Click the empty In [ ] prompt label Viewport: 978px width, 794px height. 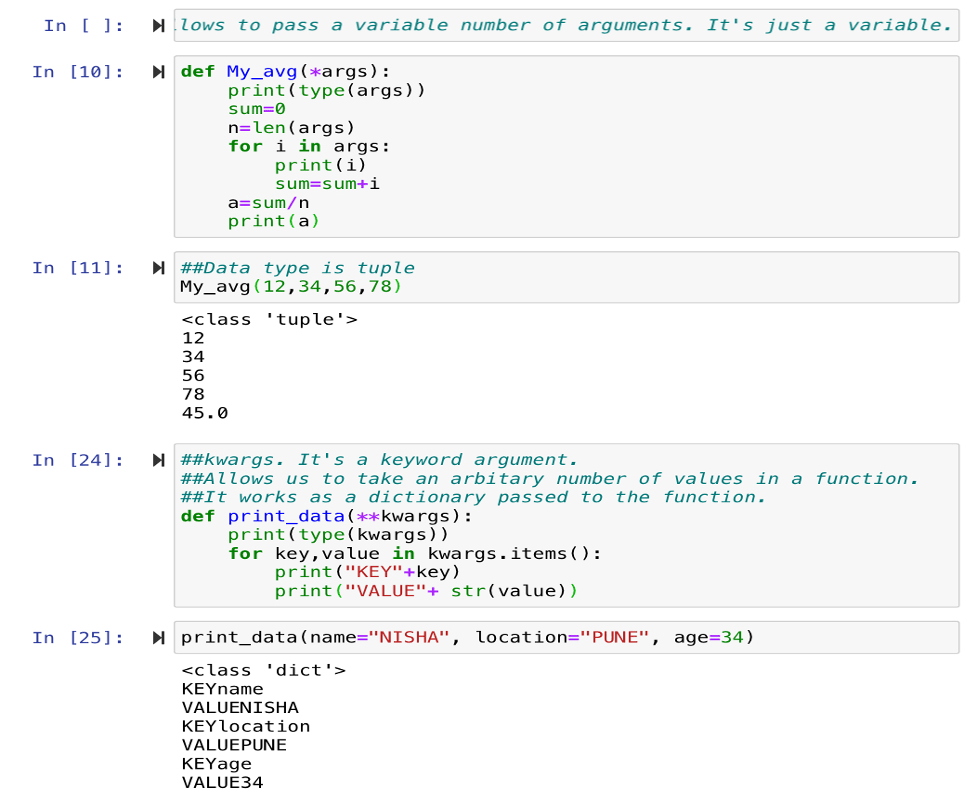click(84, 25)
